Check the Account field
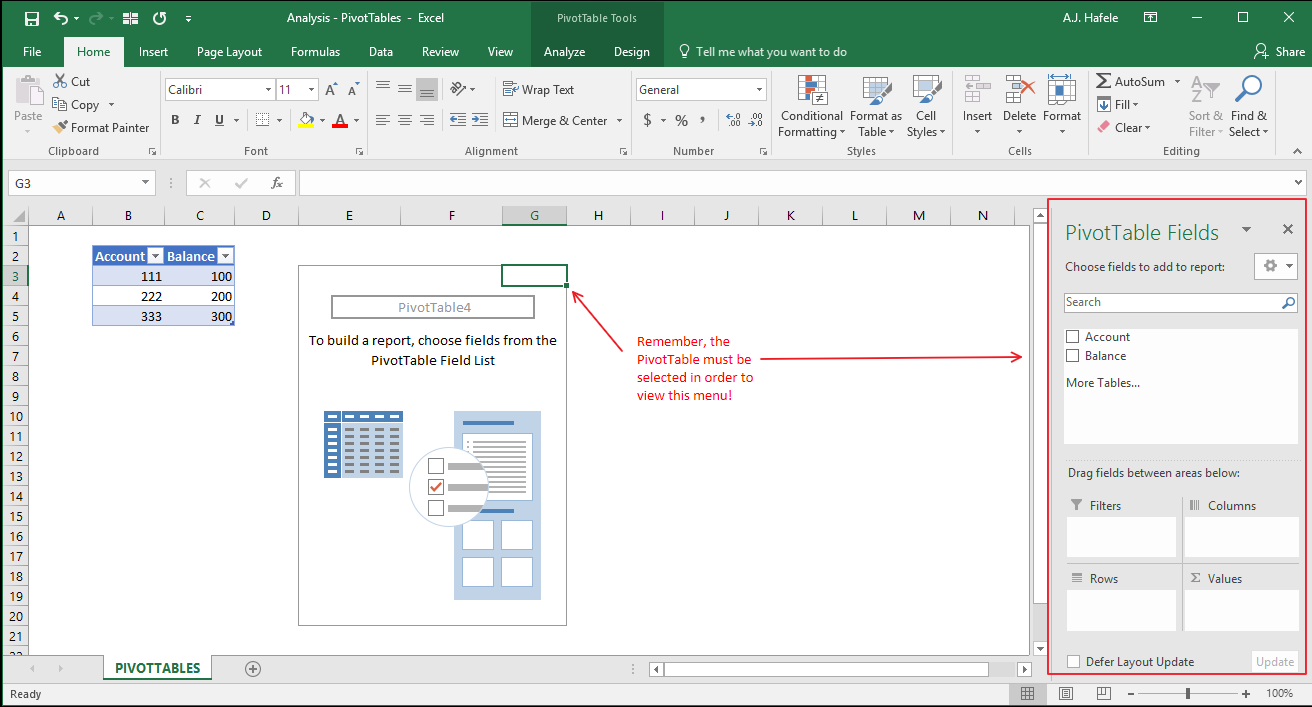This screenshot has height=707, width=1312. (1073, 337)
